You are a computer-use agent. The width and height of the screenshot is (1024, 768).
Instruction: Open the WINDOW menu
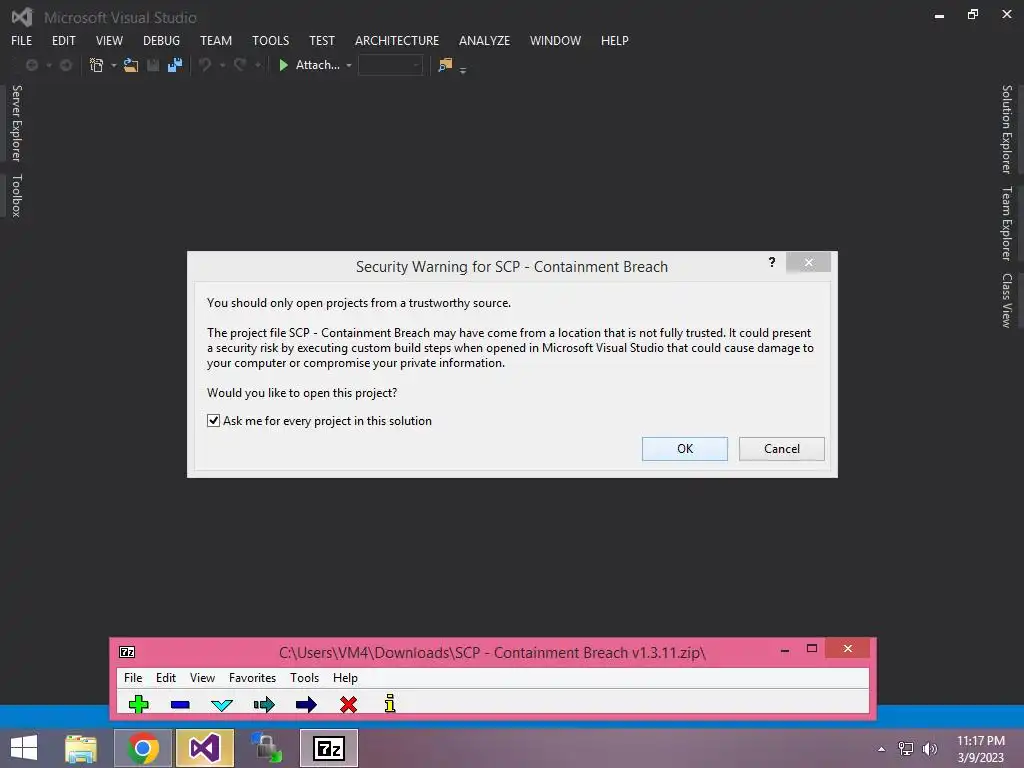(x=555, y=40)
